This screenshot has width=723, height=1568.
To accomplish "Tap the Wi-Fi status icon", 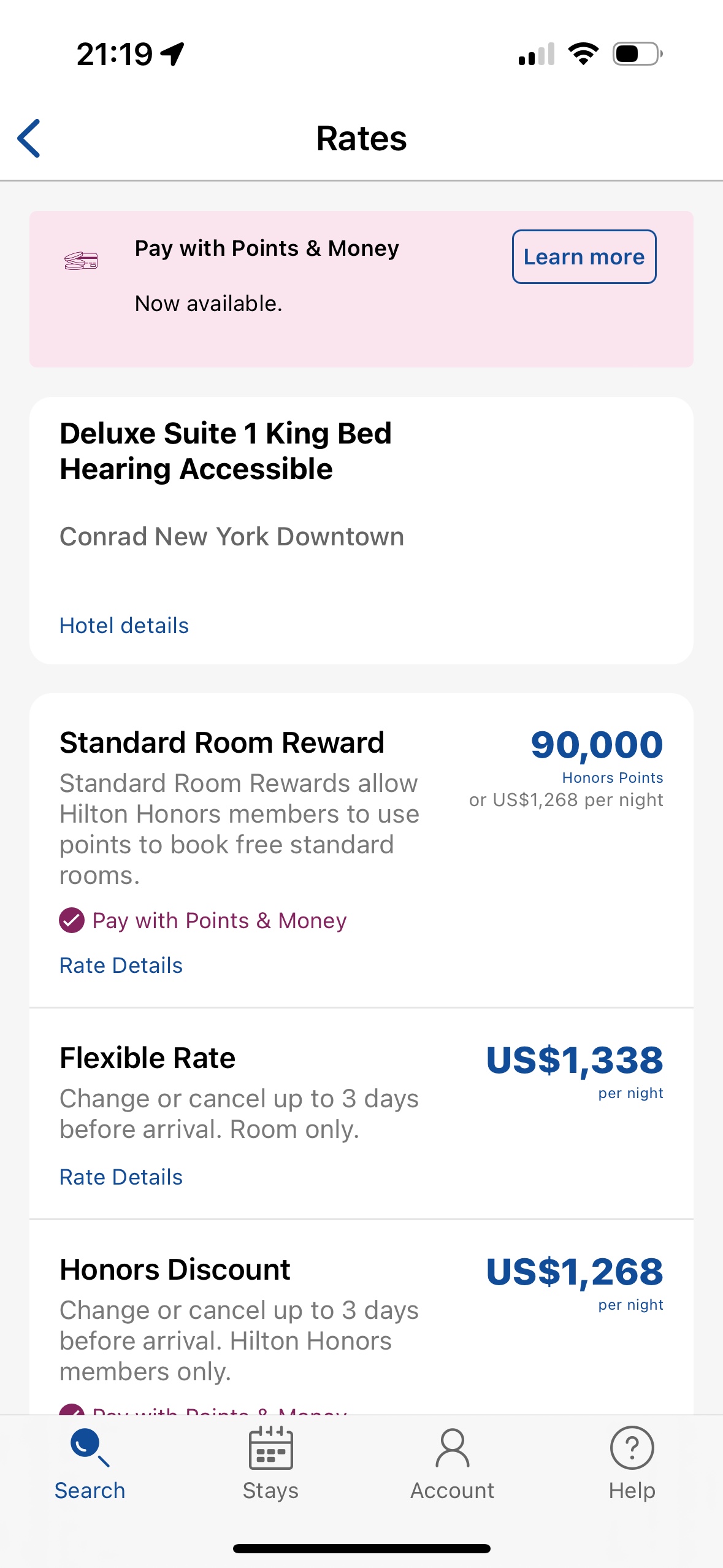I will 583,54.
